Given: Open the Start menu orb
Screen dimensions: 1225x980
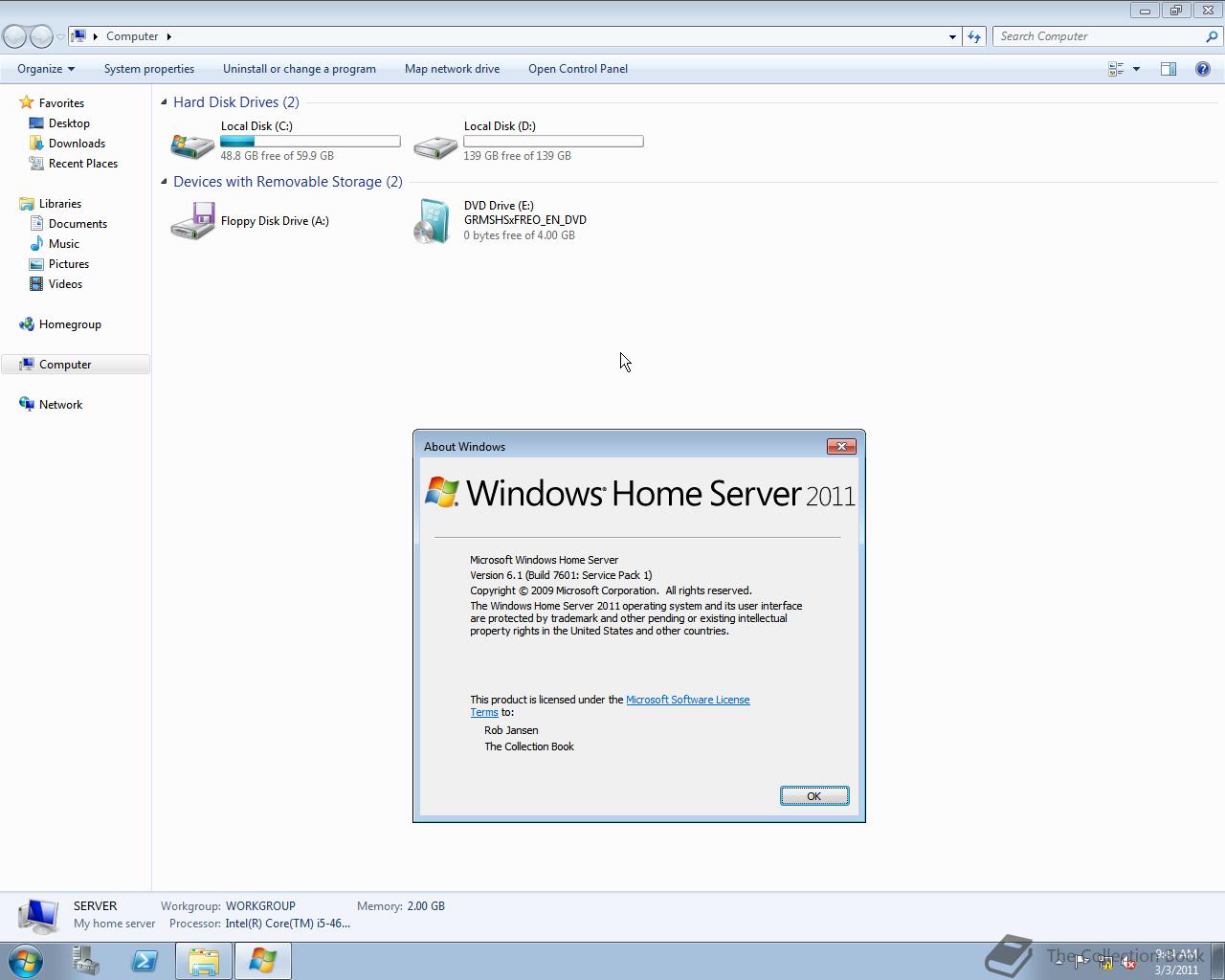Looking at the screenshot, I should (26, 961).
